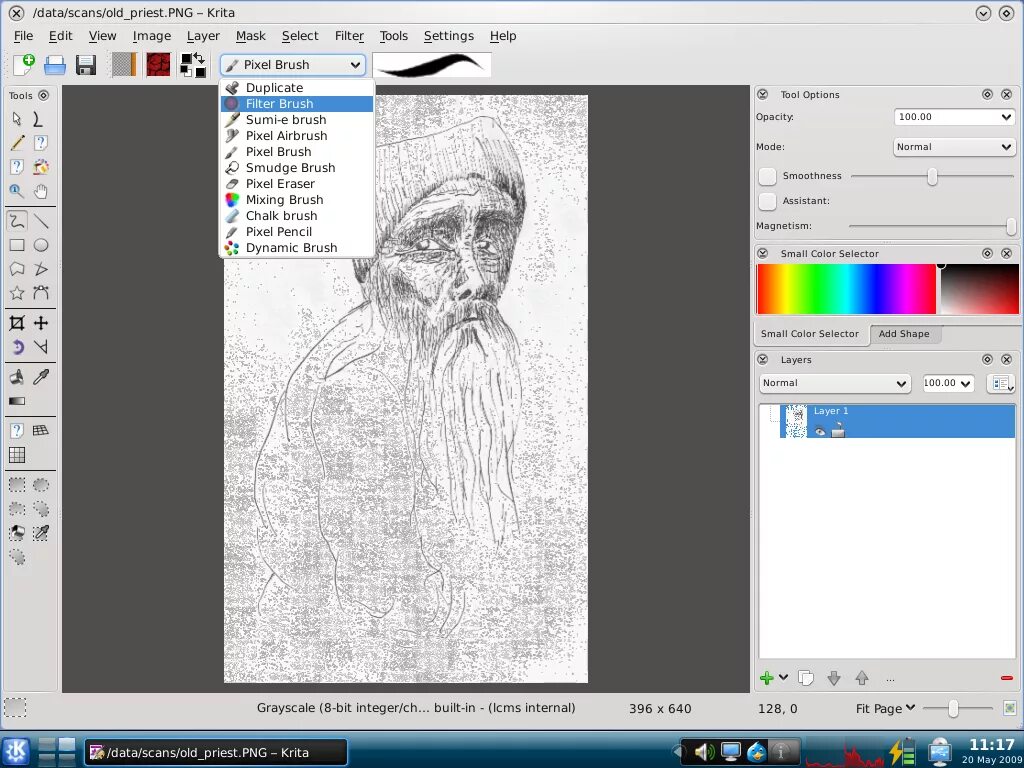Enable the Assistant checkbox in Tool Options
Image resolution: width=1024 pixels, height=768 pixels.
click(766, 201)
